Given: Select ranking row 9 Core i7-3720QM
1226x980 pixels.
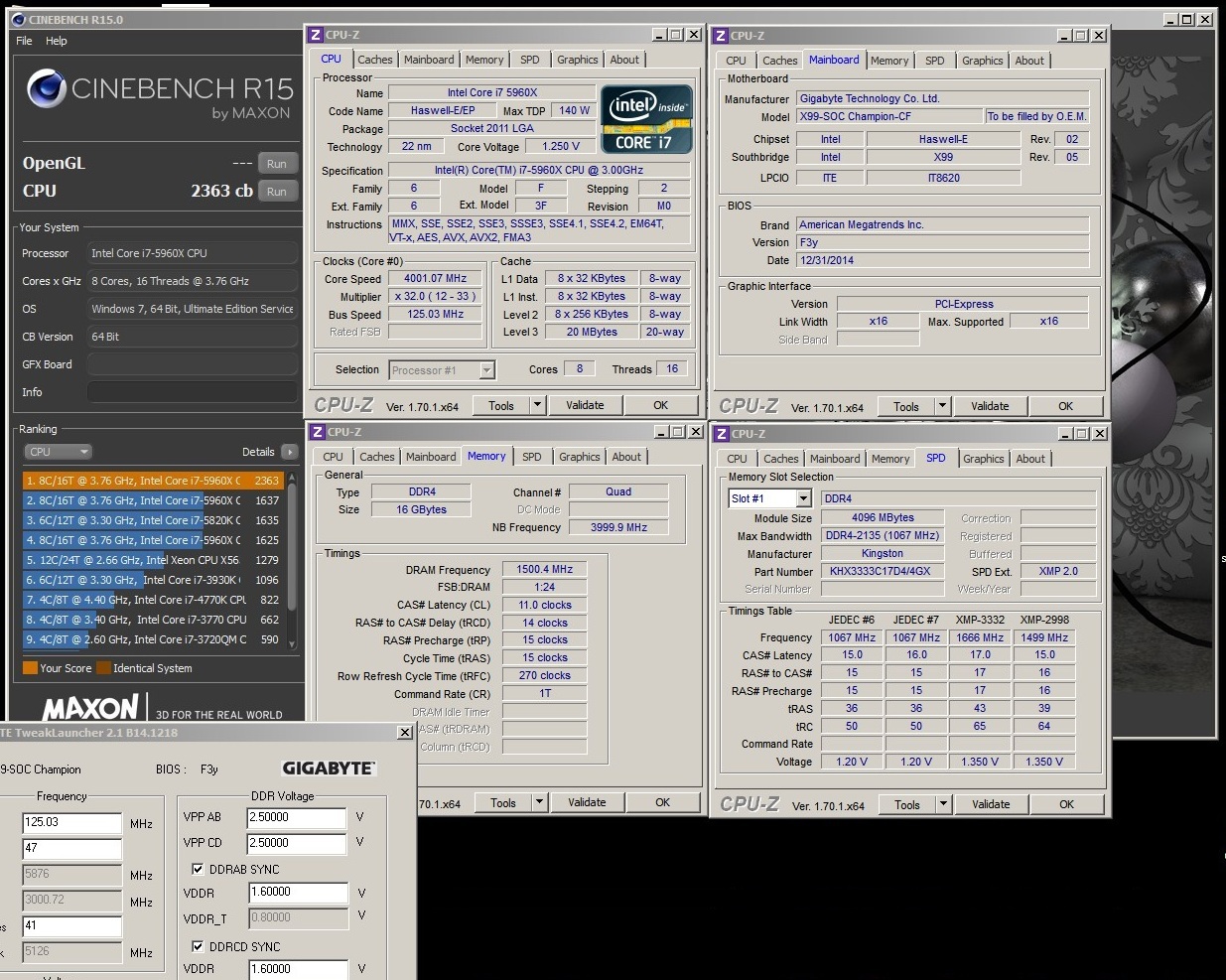Looking at the screenshot, I should pyautogui.click(x=153, y=639).
